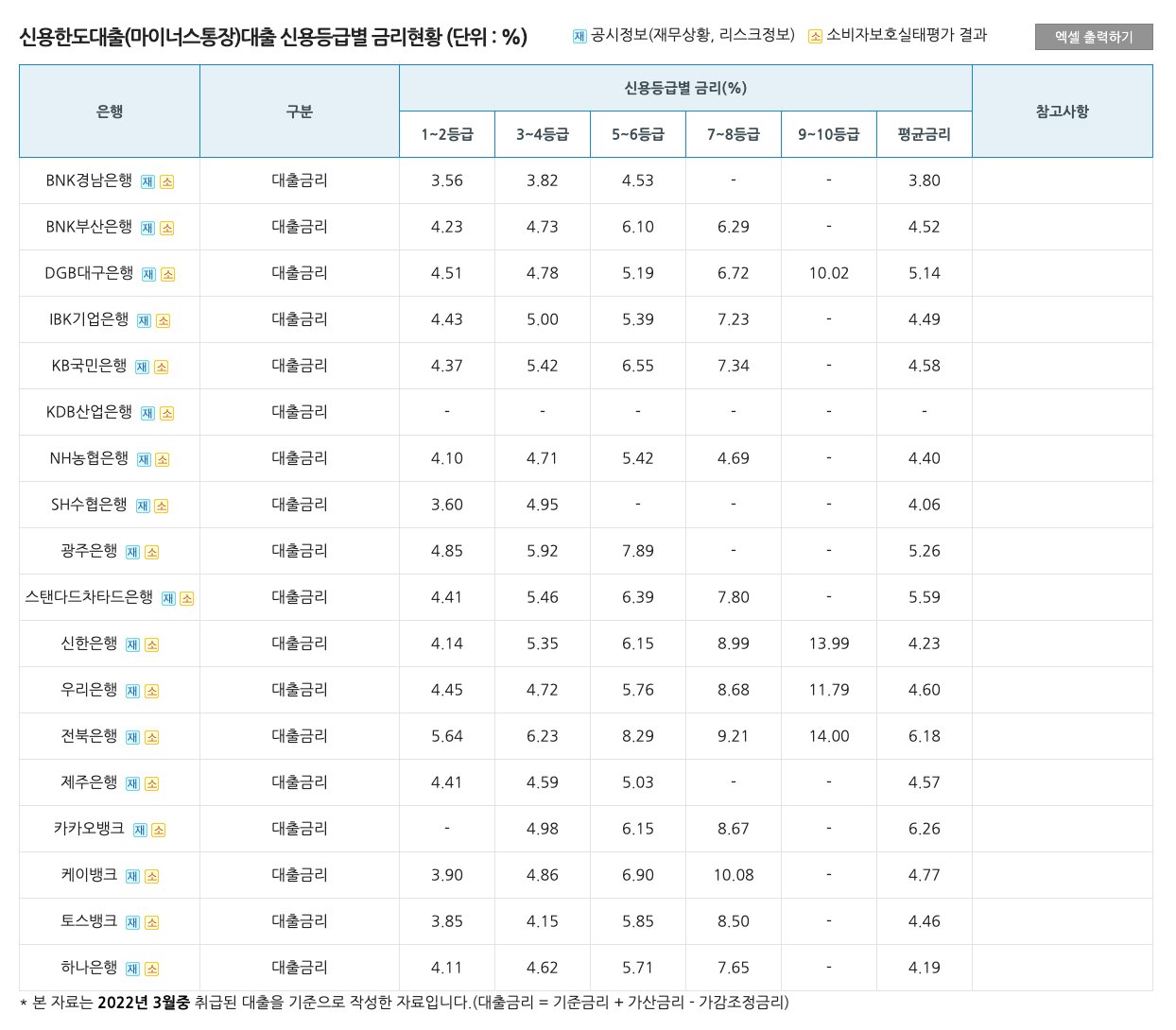Select the 5~6등급 column header
Screen dimensions: 1176x1030
click(638, 134)
